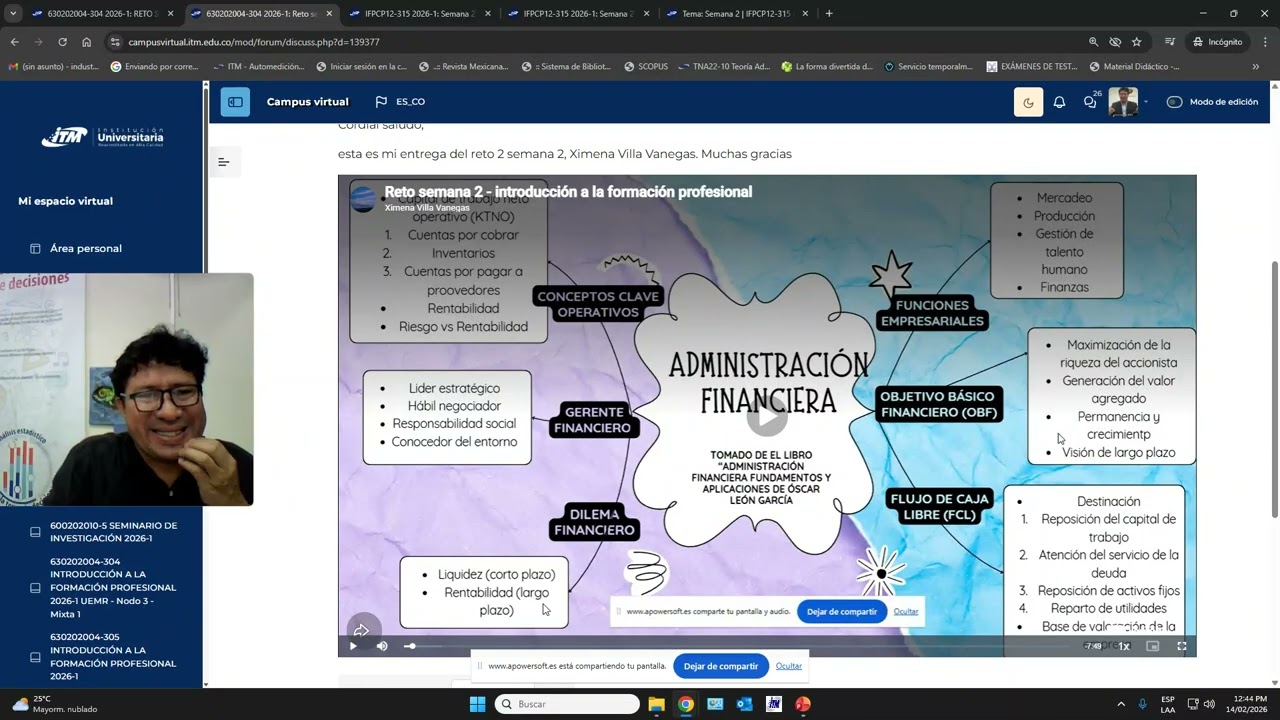The image size is (1280, 720).
Task: Click taskbar microphone icon
Action: click(x=1142, y=704)
